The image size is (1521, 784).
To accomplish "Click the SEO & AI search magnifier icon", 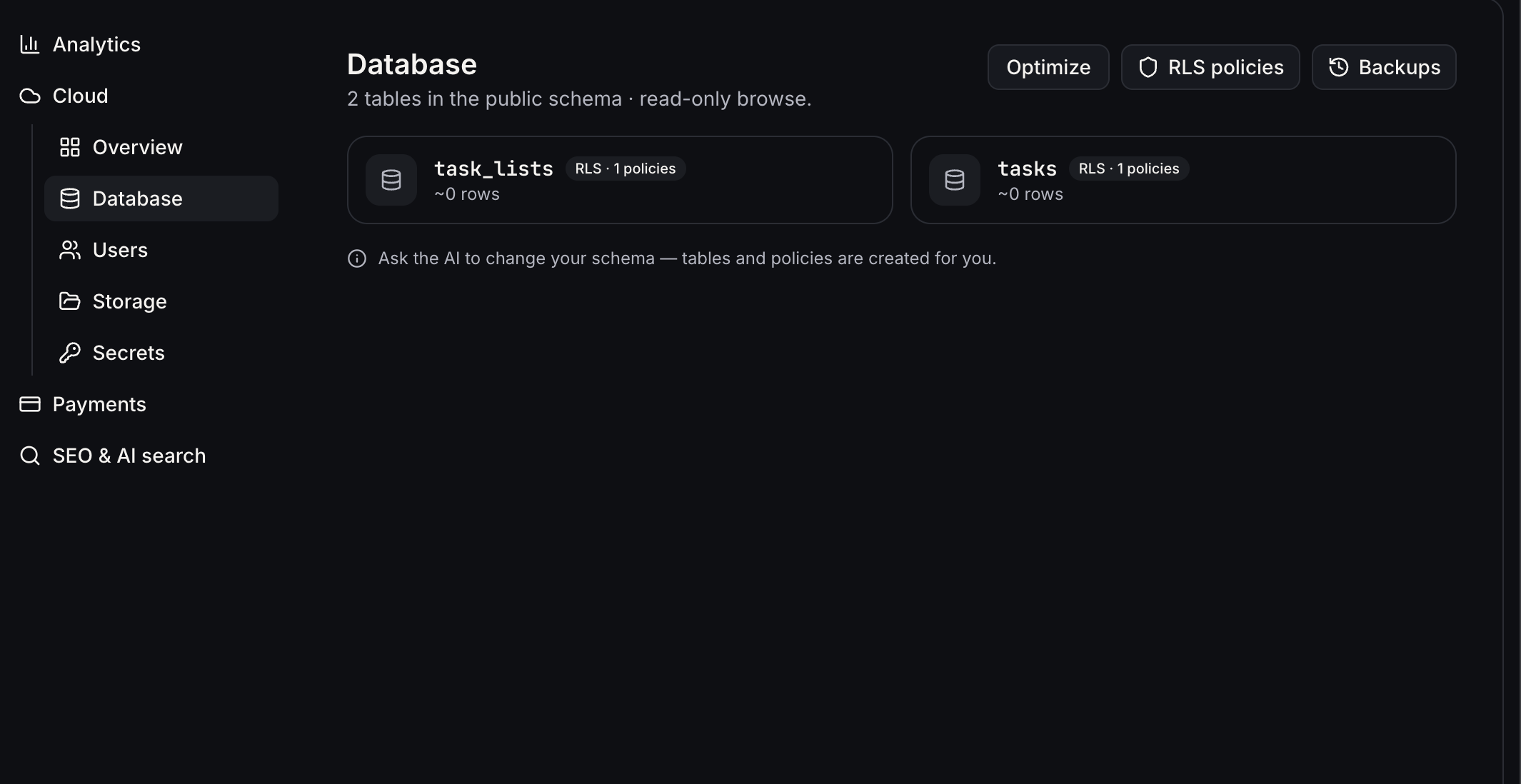I will click(29, 456).
